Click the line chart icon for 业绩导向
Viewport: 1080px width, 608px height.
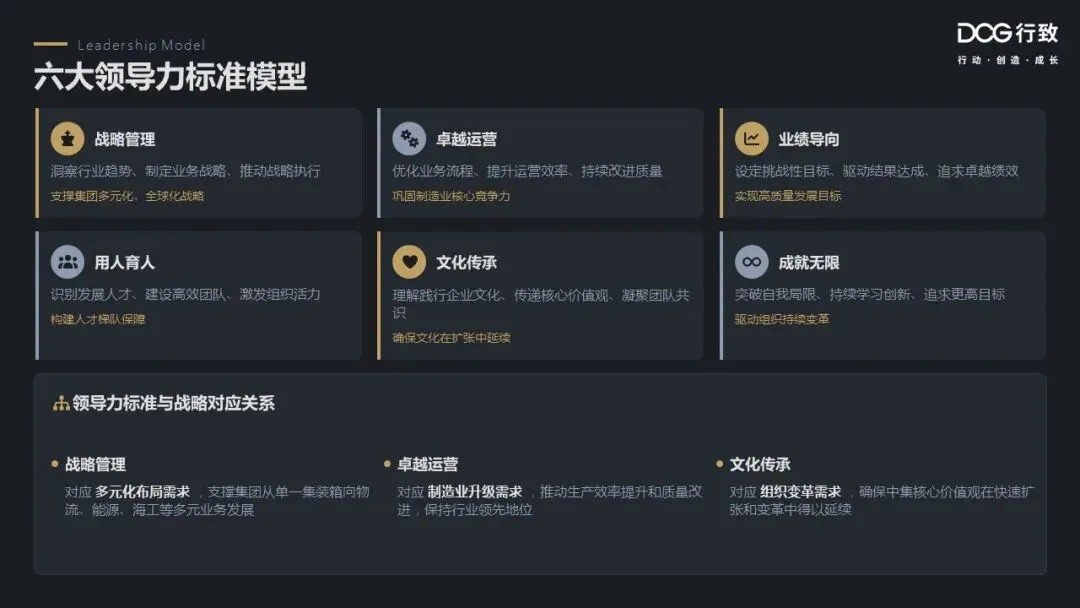(x=751, y=138)
